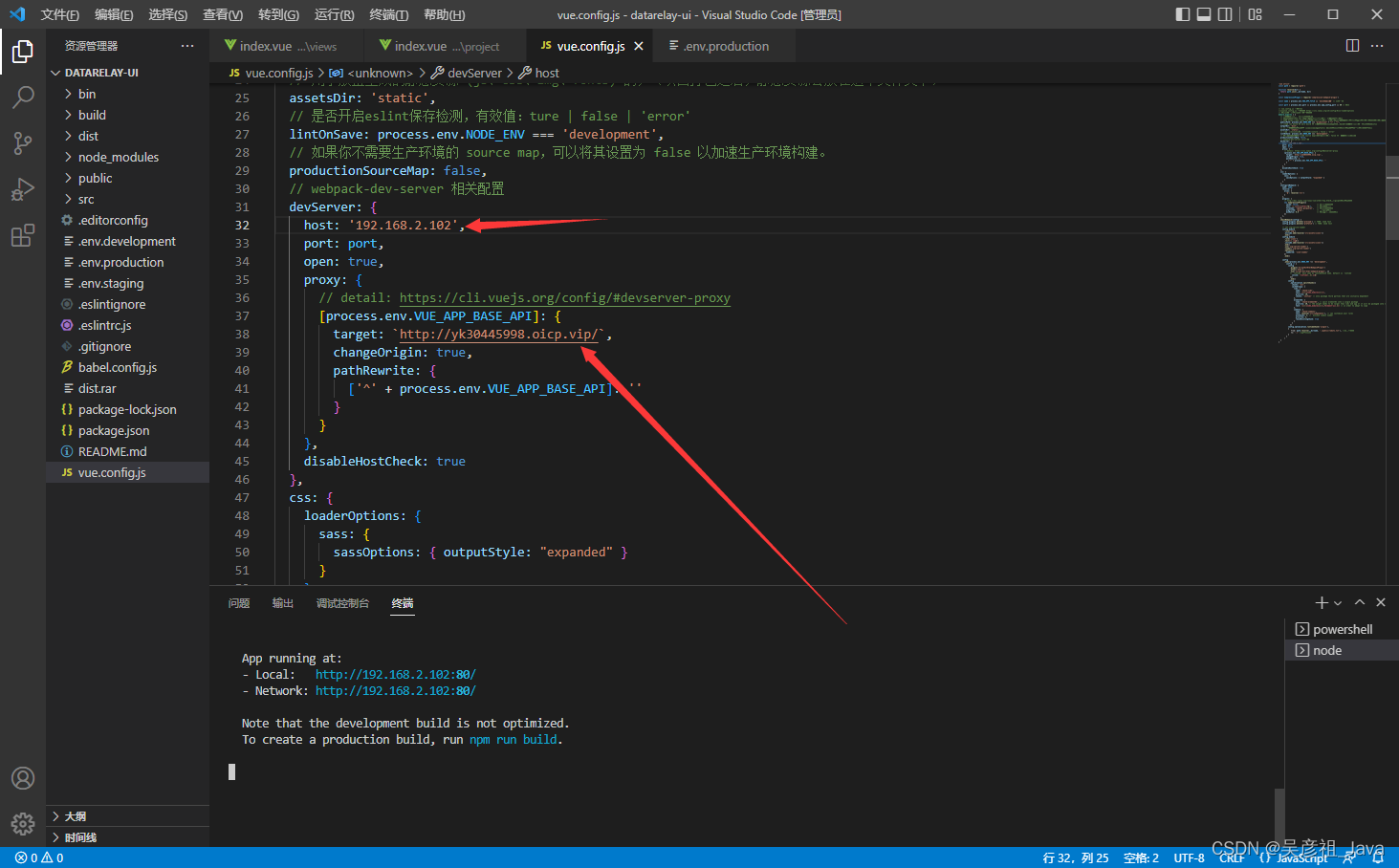Open .eslintrc.js in the file tree
This screenshot has height=868, width=1399.
127,325
